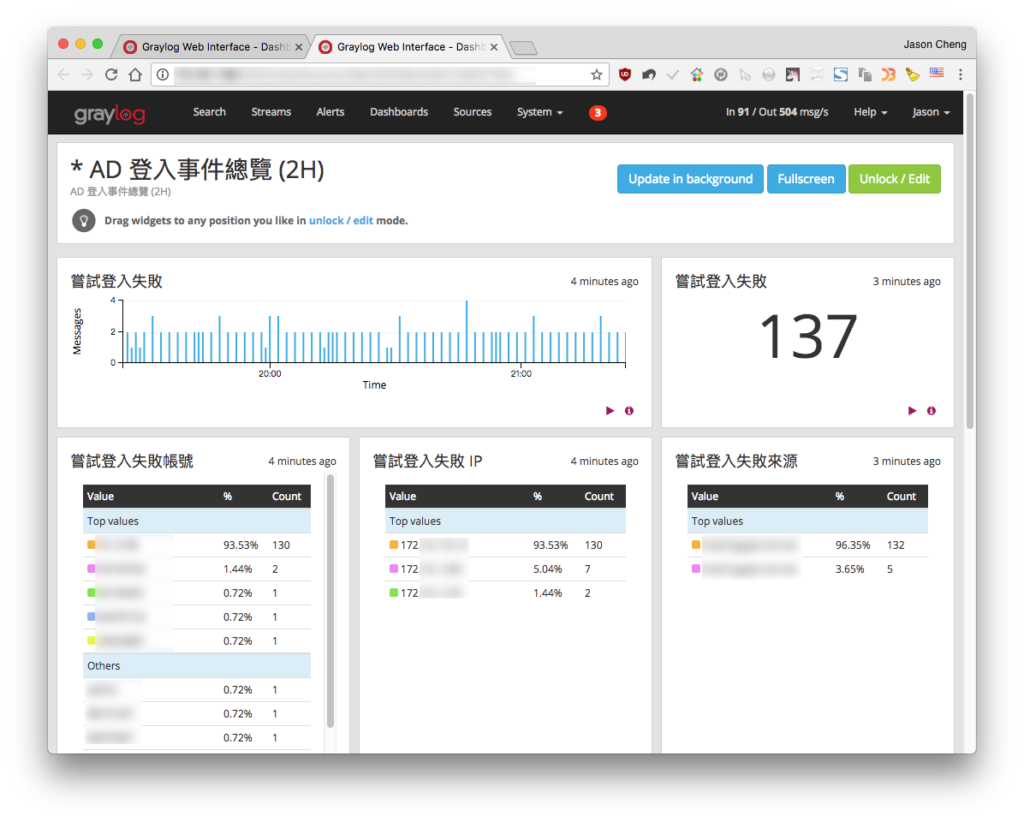Click the page vertical scrollbar
Screen dimensions: 1024x822
click(970, 261)
